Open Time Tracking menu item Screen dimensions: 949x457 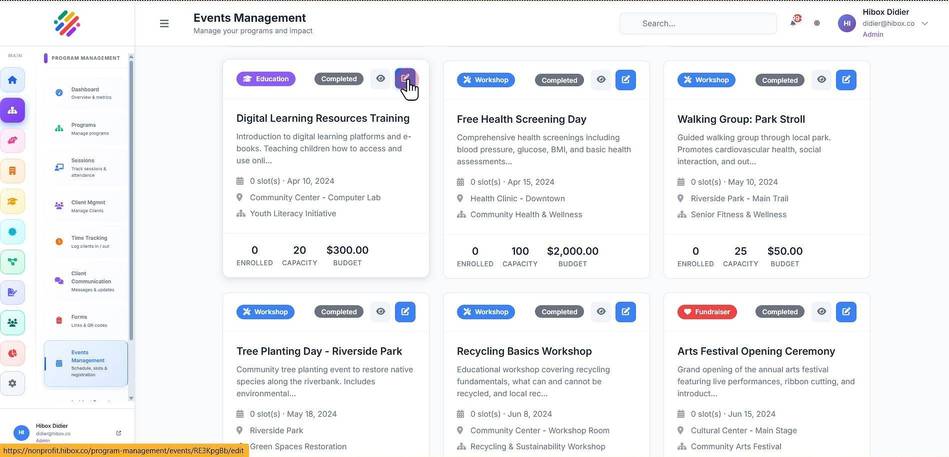tap(86, 242)
